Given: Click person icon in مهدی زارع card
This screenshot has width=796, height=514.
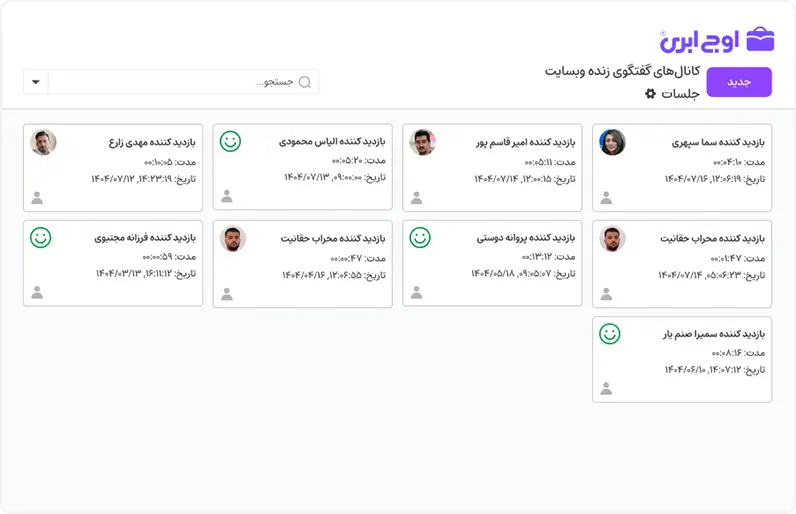Looking at the screenshot, I should (37, 197).
